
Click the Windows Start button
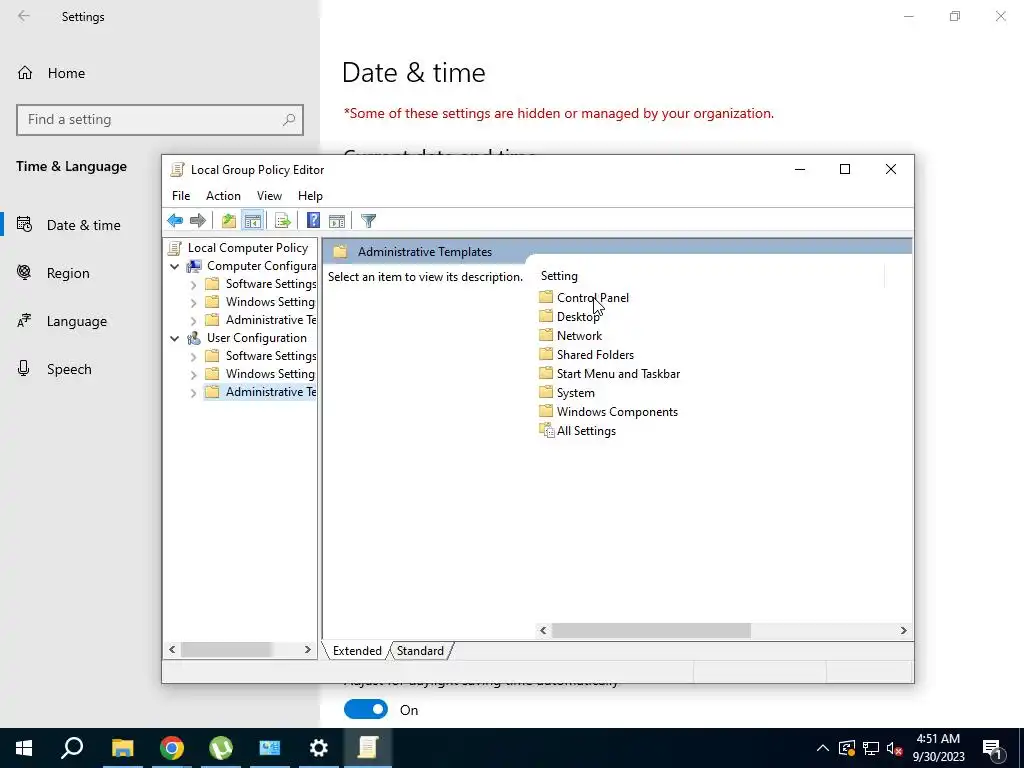(24, 748)
